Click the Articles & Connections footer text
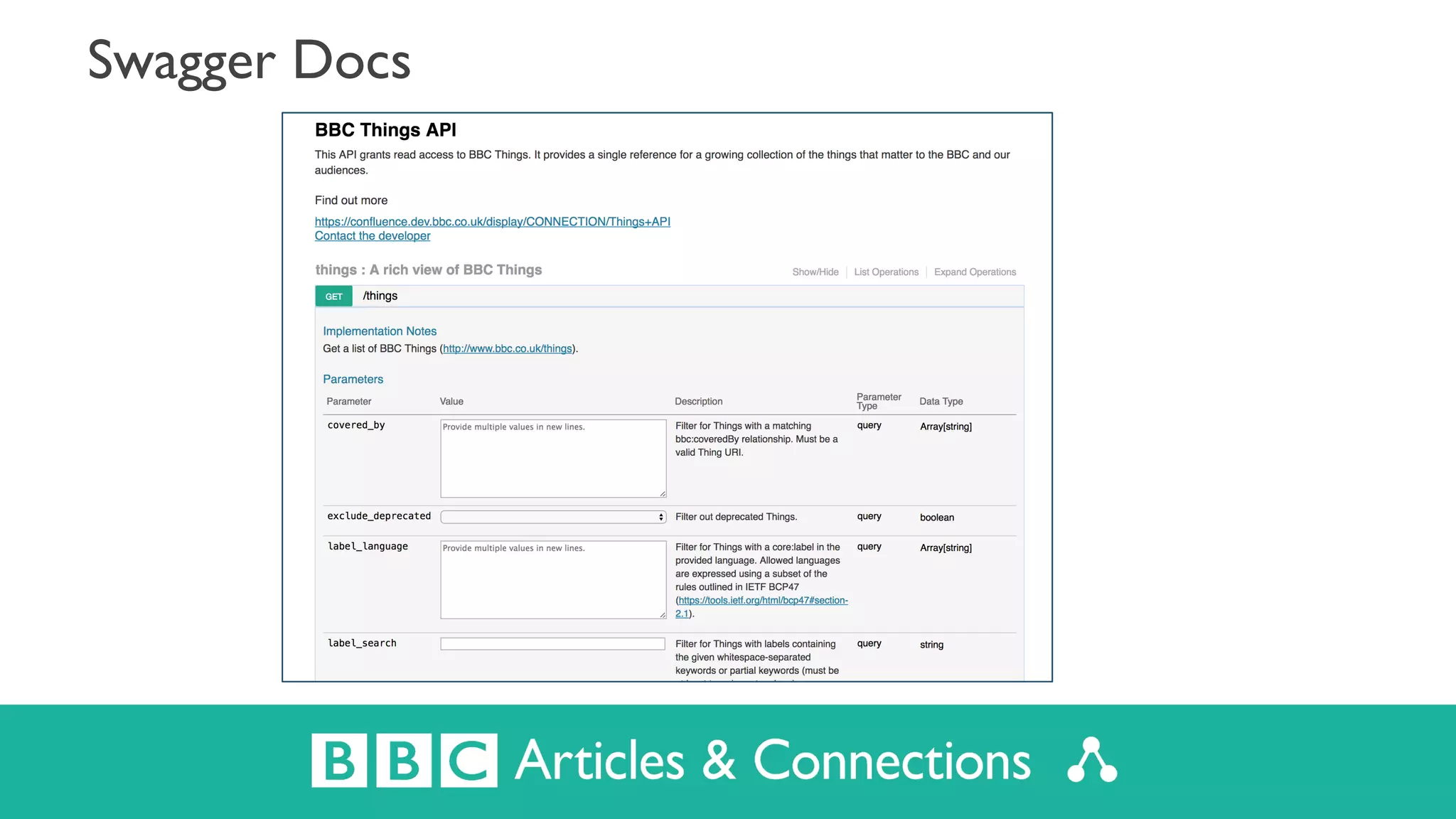 pos(773,761)
